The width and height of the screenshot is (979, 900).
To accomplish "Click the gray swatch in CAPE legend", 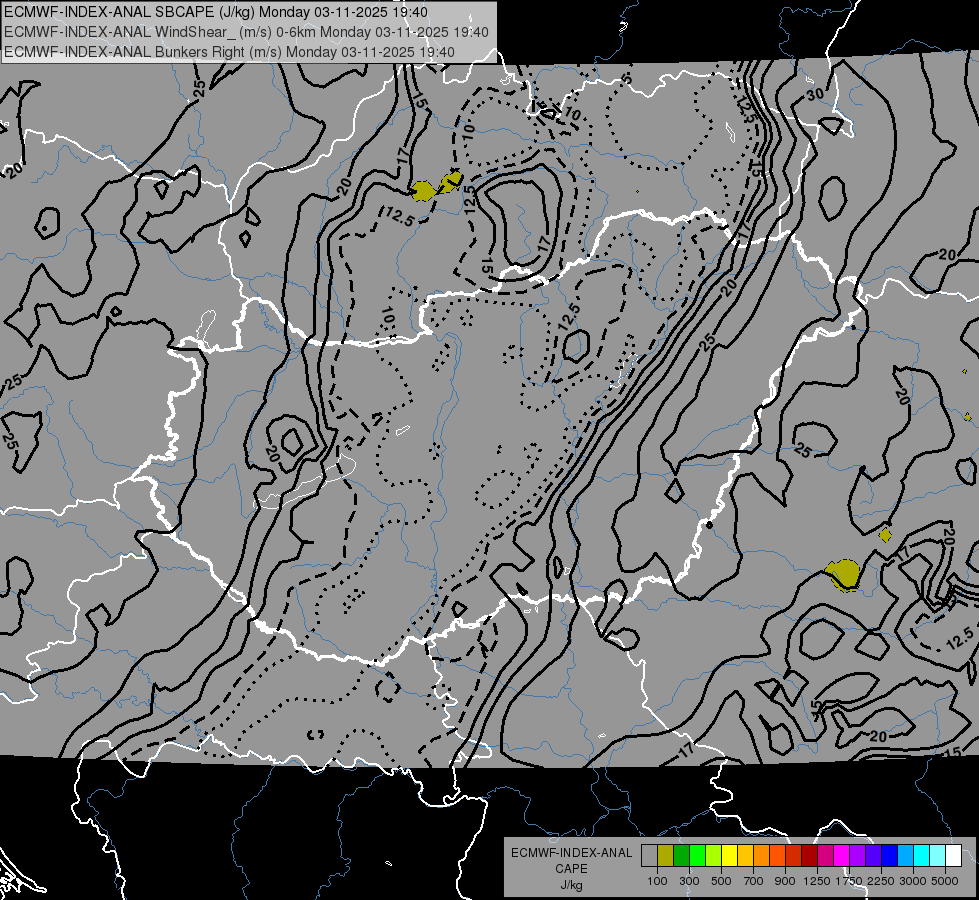I will [x=649, y=855].
